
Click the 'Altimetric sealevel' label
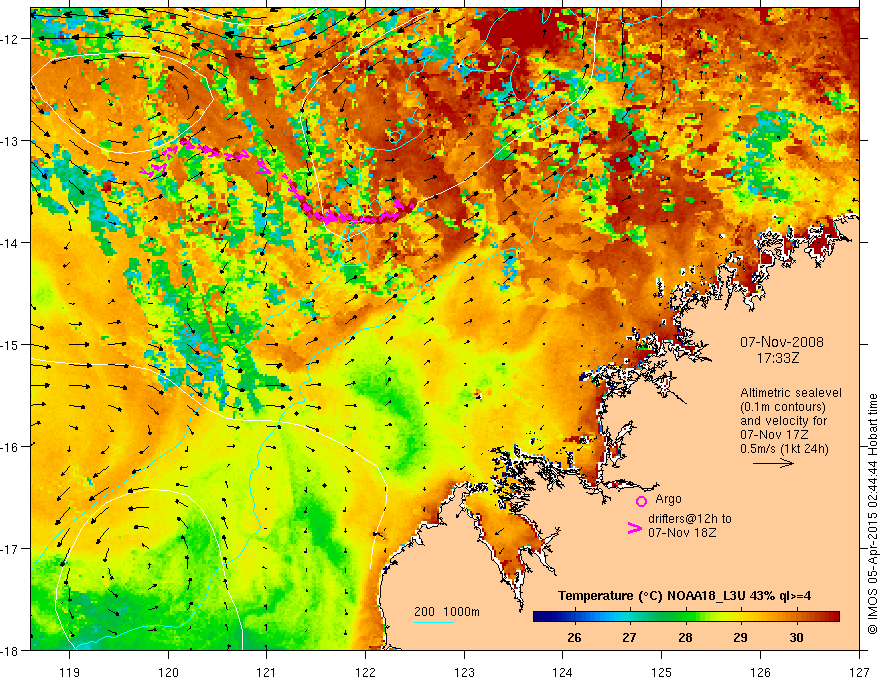[x=791, y=393]
